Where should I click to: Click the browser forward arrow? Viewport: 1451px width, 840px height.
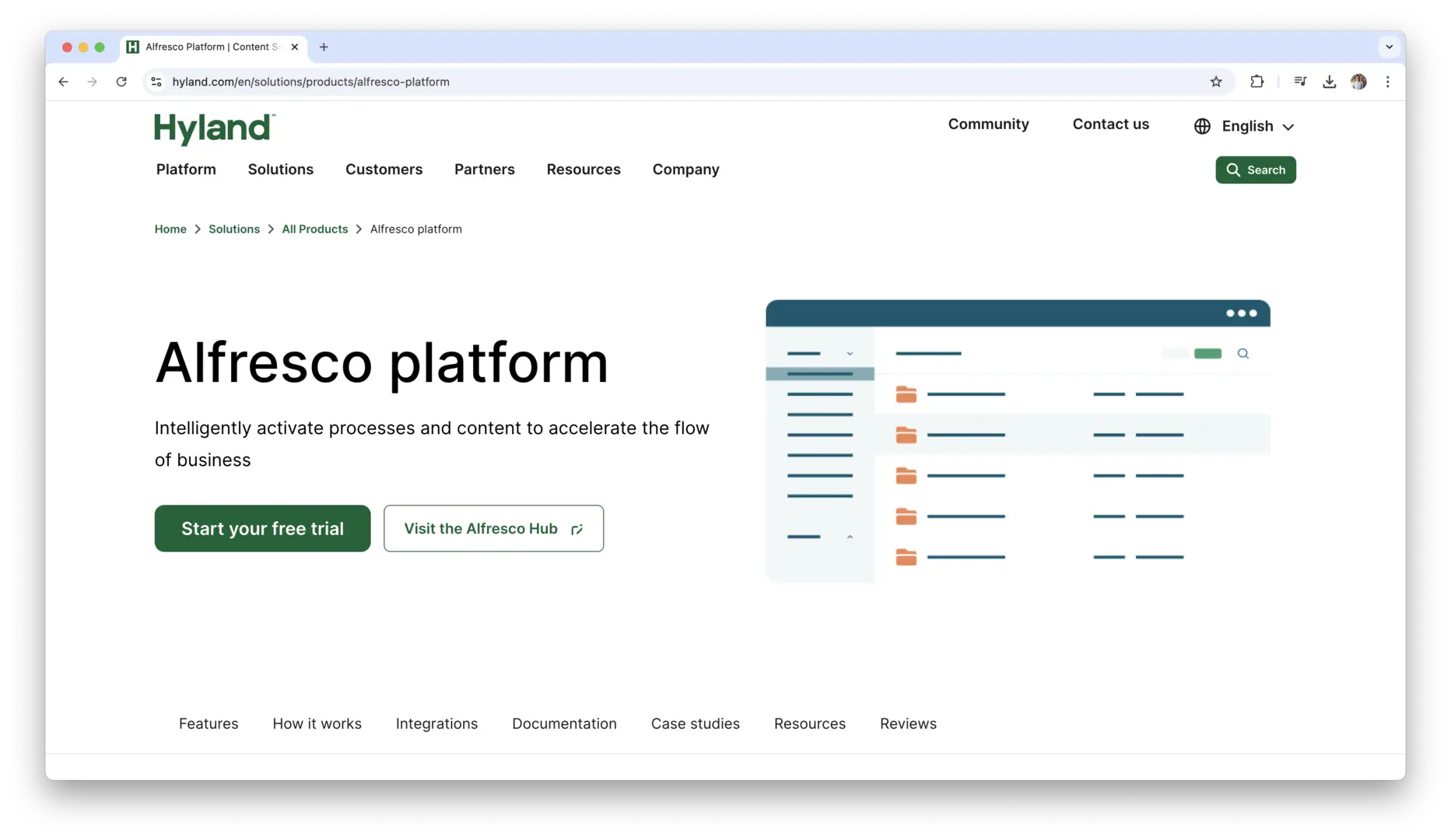(x=92, y=82)
